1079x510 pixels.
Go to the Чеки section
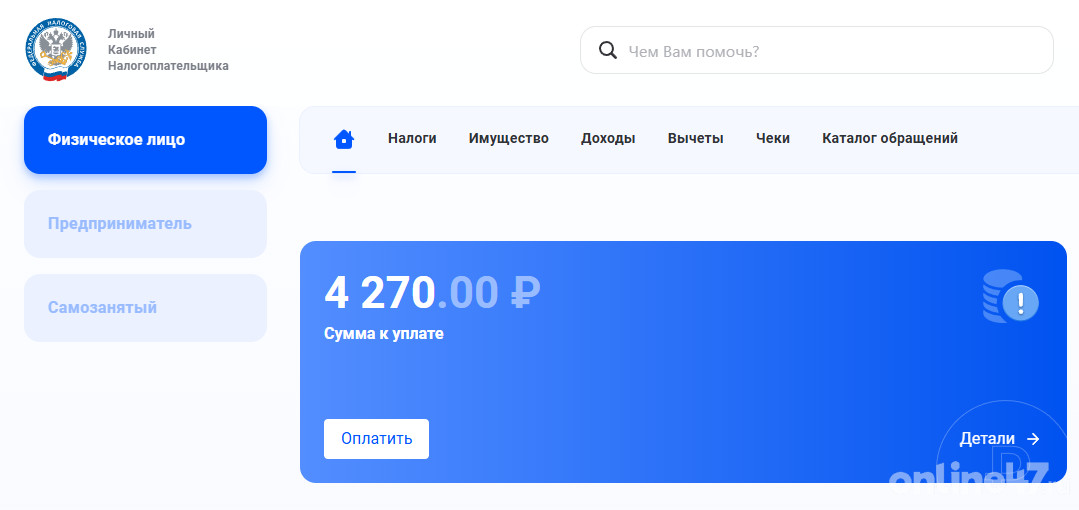[773, 139]
